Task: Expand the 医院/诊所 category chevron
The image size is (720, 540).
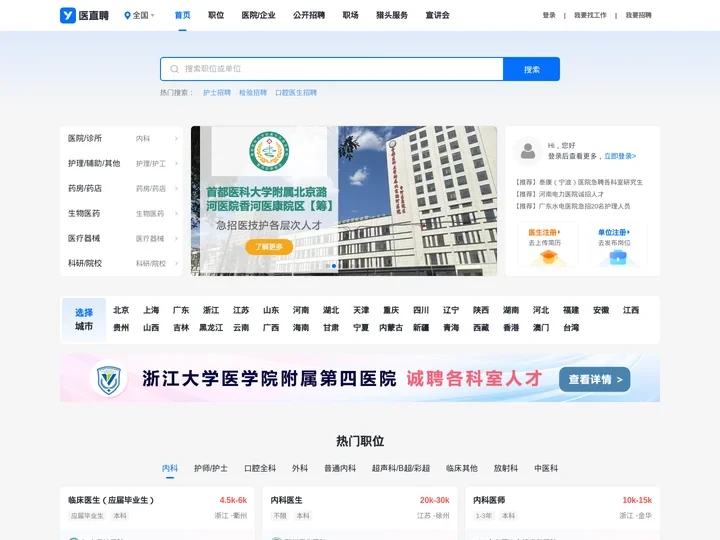Action: click(x=176, y=138)
